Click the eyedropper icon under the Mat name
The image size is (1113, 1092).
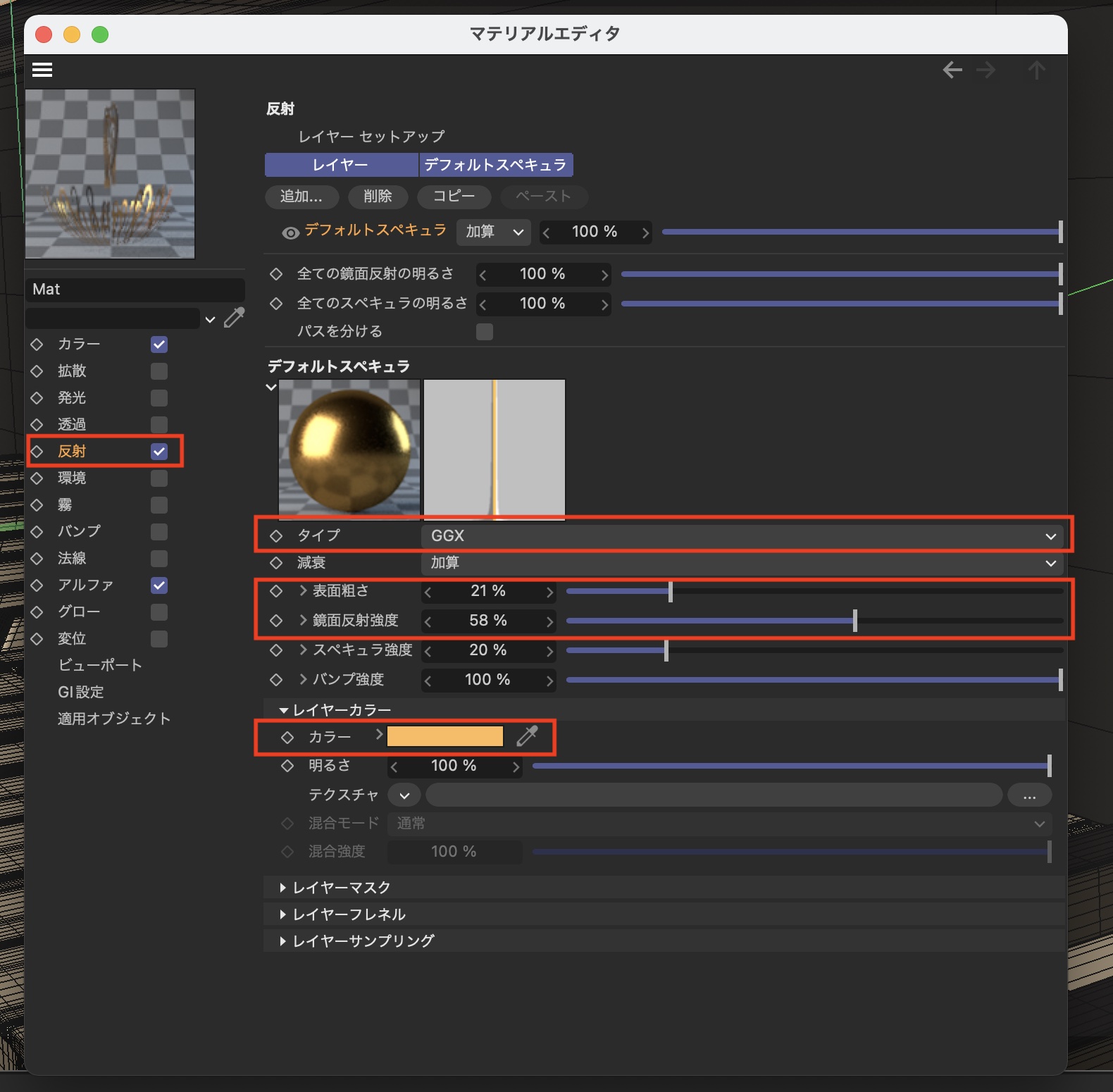234,318
